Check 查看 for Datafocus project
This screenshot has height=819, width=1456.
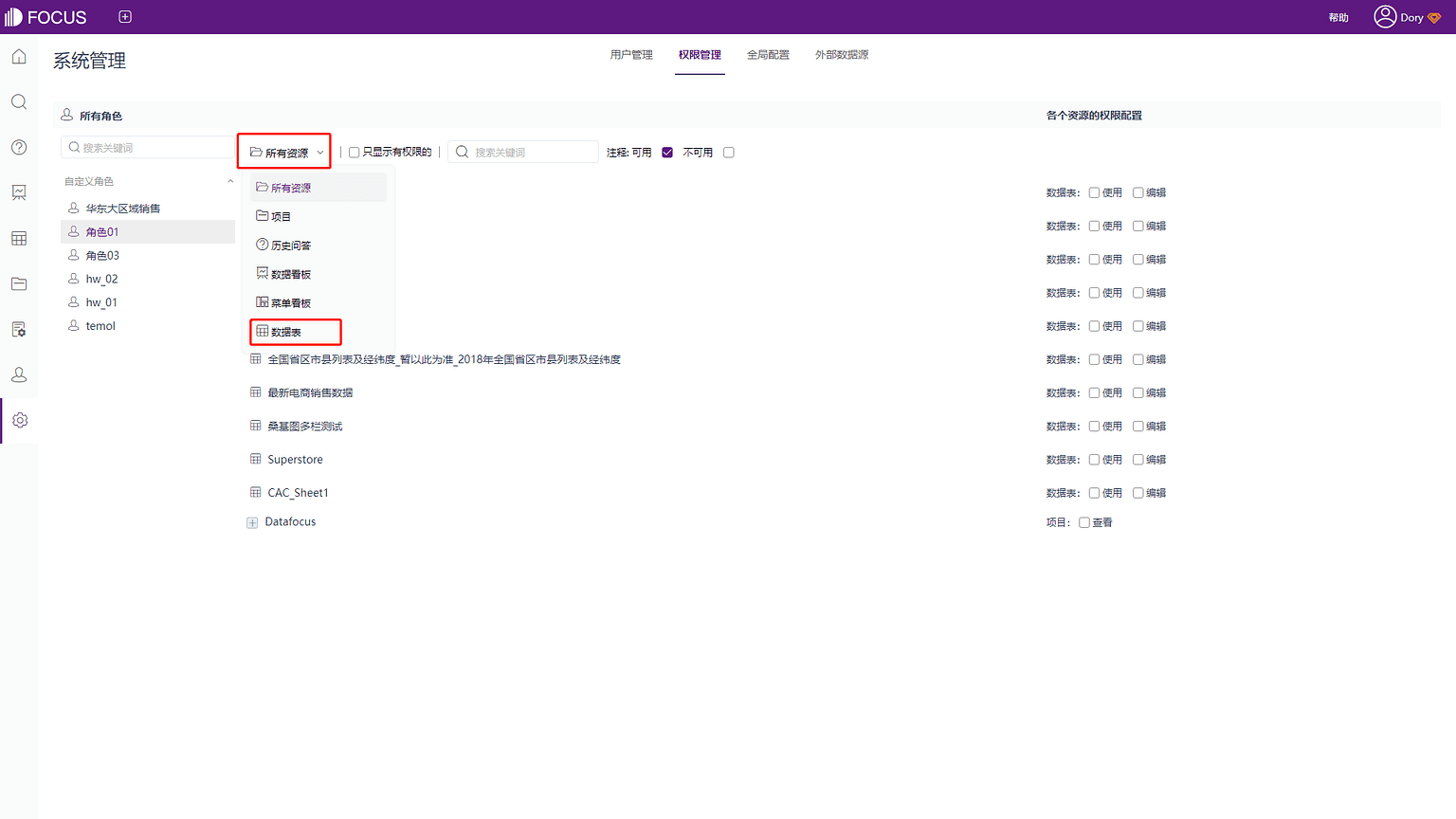point(1084,522)
